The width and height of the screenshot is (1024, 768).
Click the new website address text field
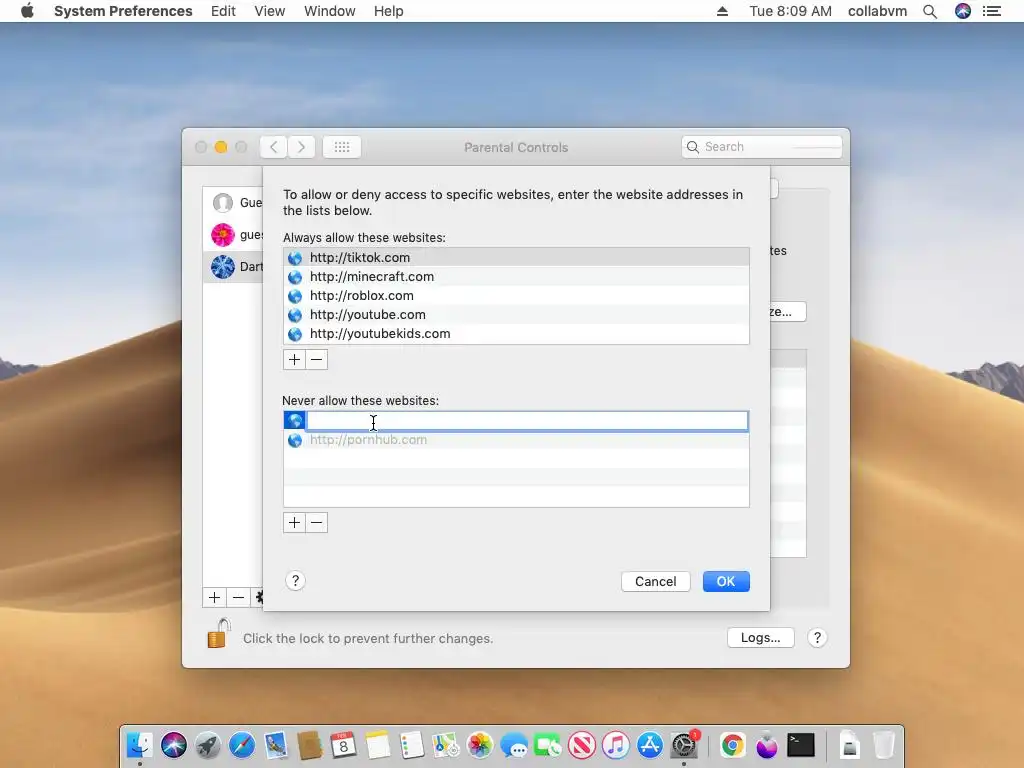pos(527,421)
